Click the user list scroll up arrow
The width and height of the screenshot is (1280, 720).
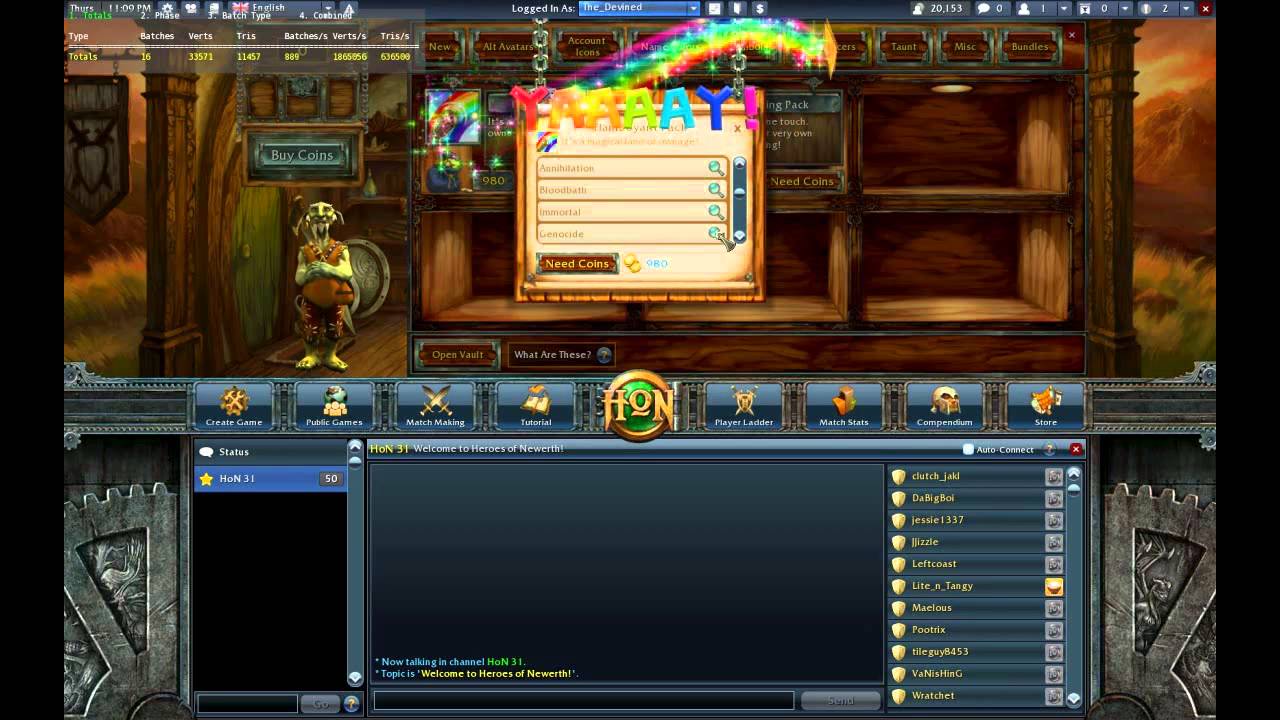[1074, 474]
